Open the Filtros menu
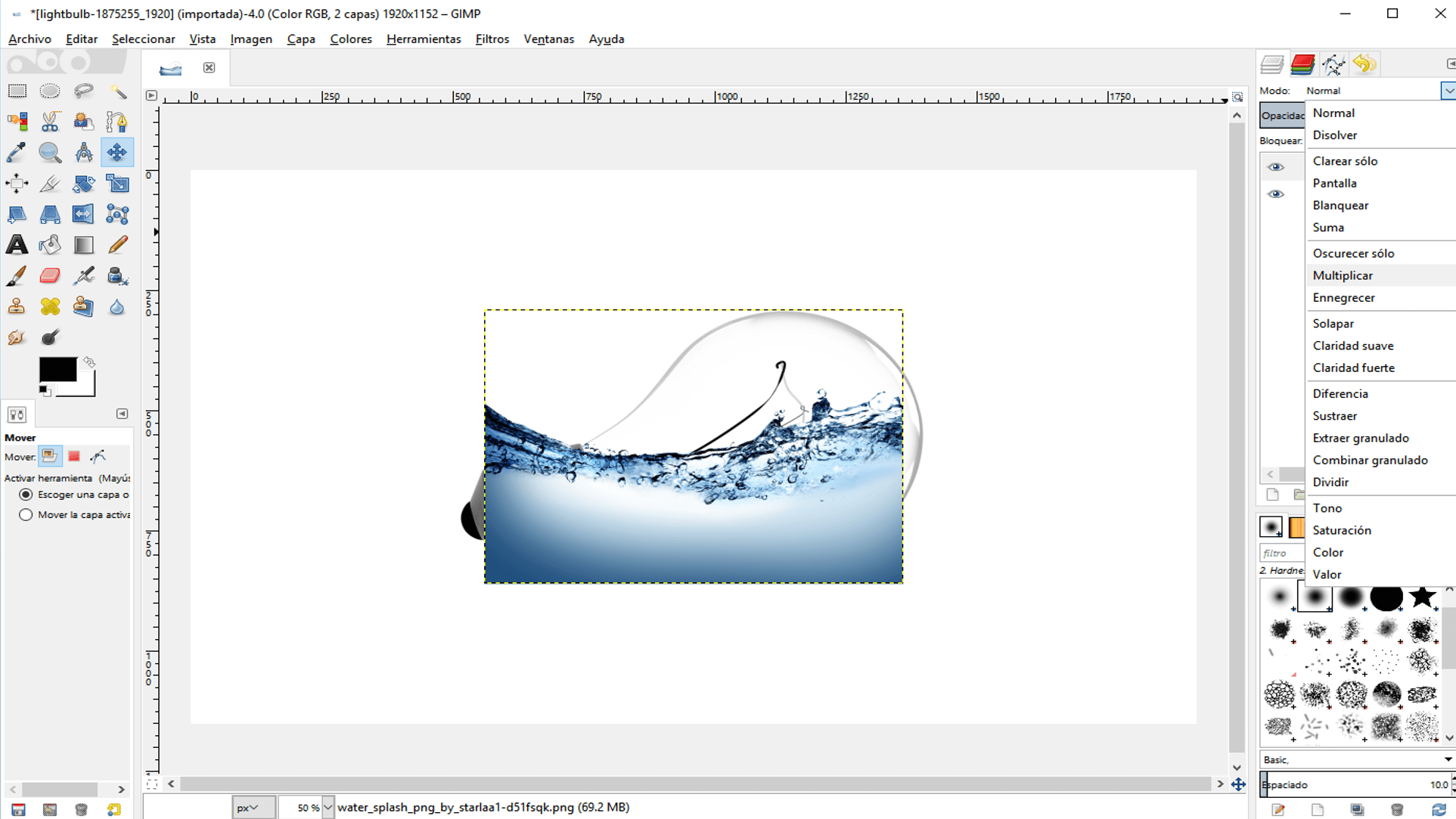The width and height of the screenshot is (1456, 819). pyautogui.click(x=492, y=39)
